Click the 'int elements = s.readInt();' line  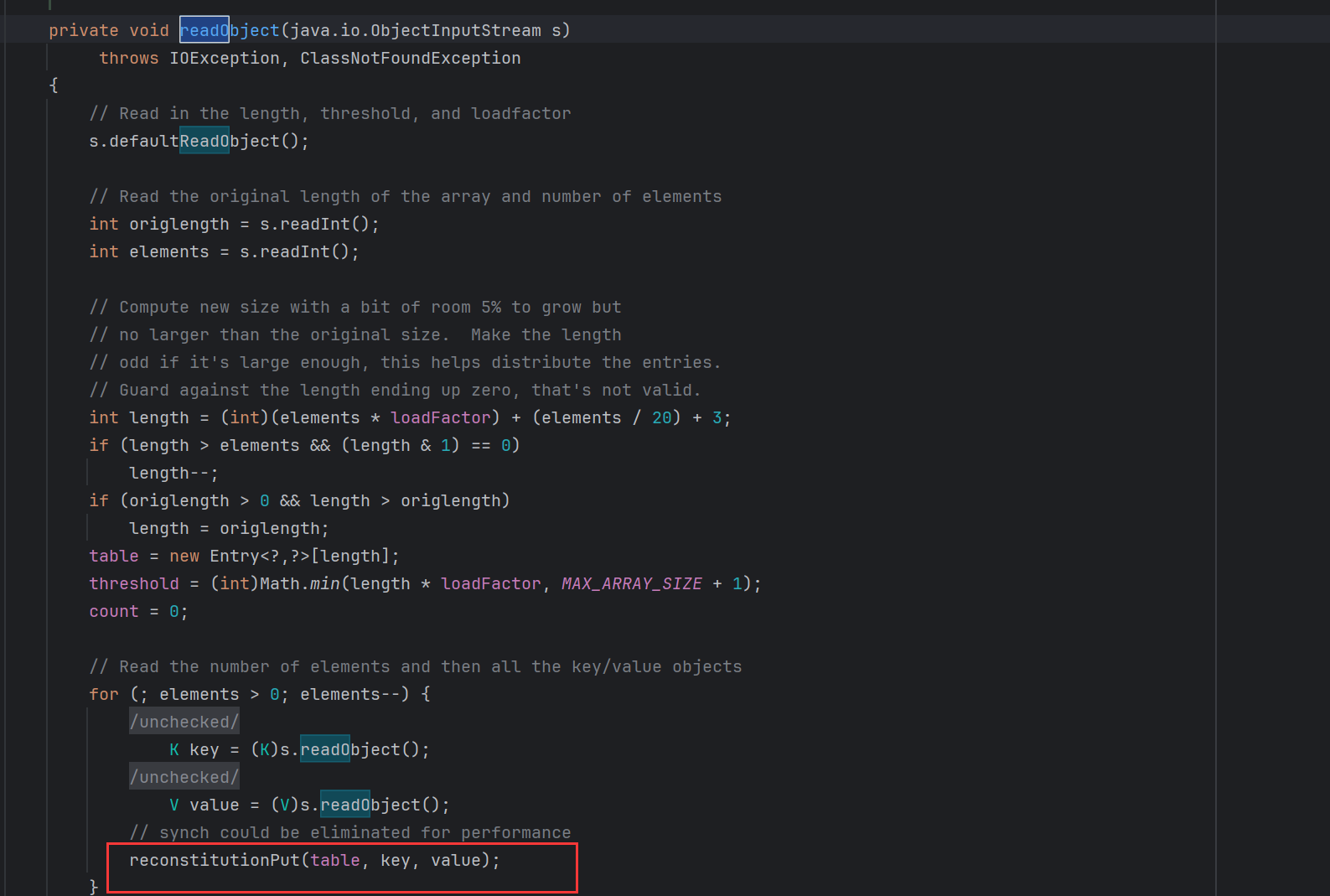click(225, 251)
